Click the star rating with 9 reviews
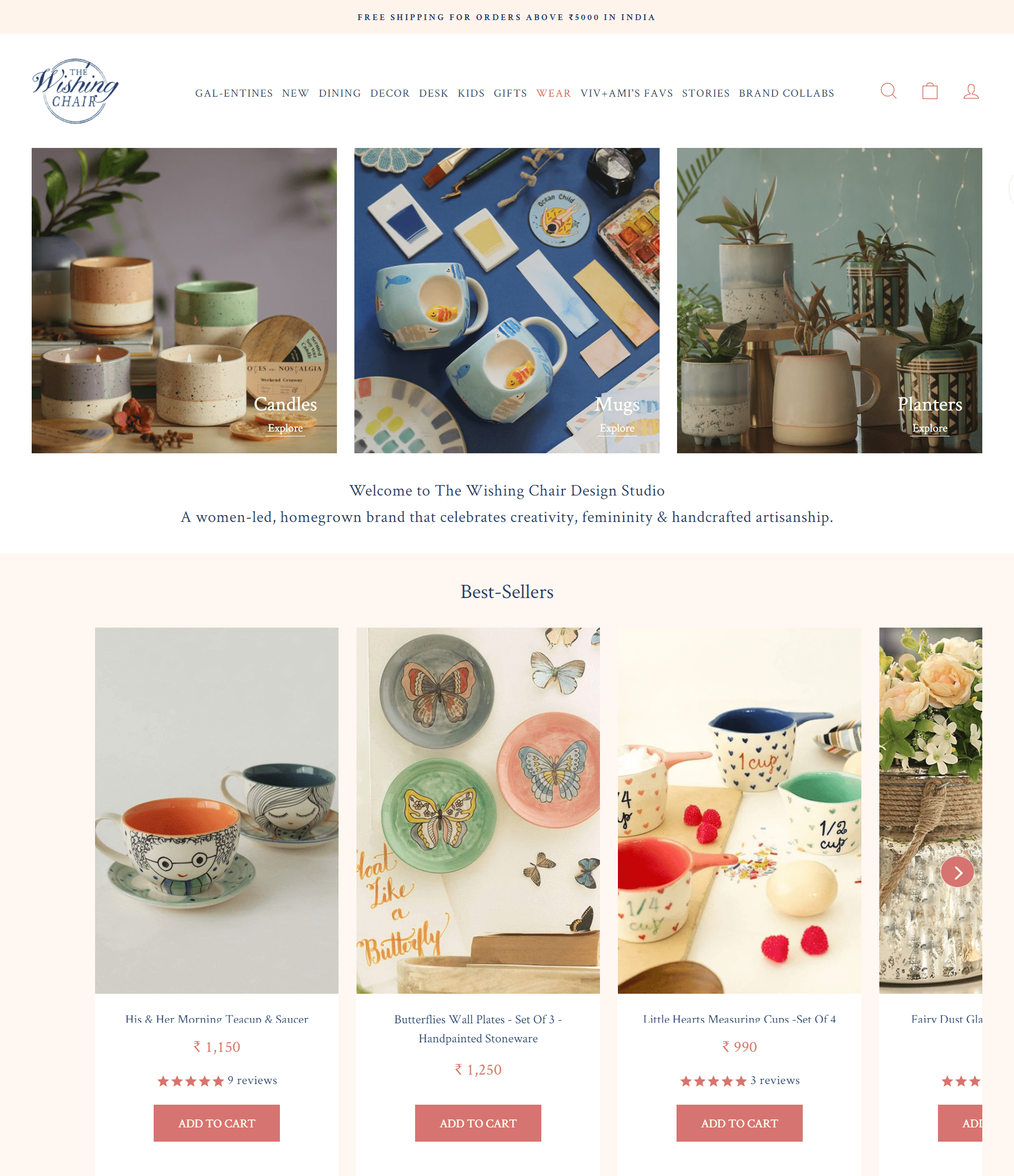This screenshot has height=1176, width=1014. 217,1080
